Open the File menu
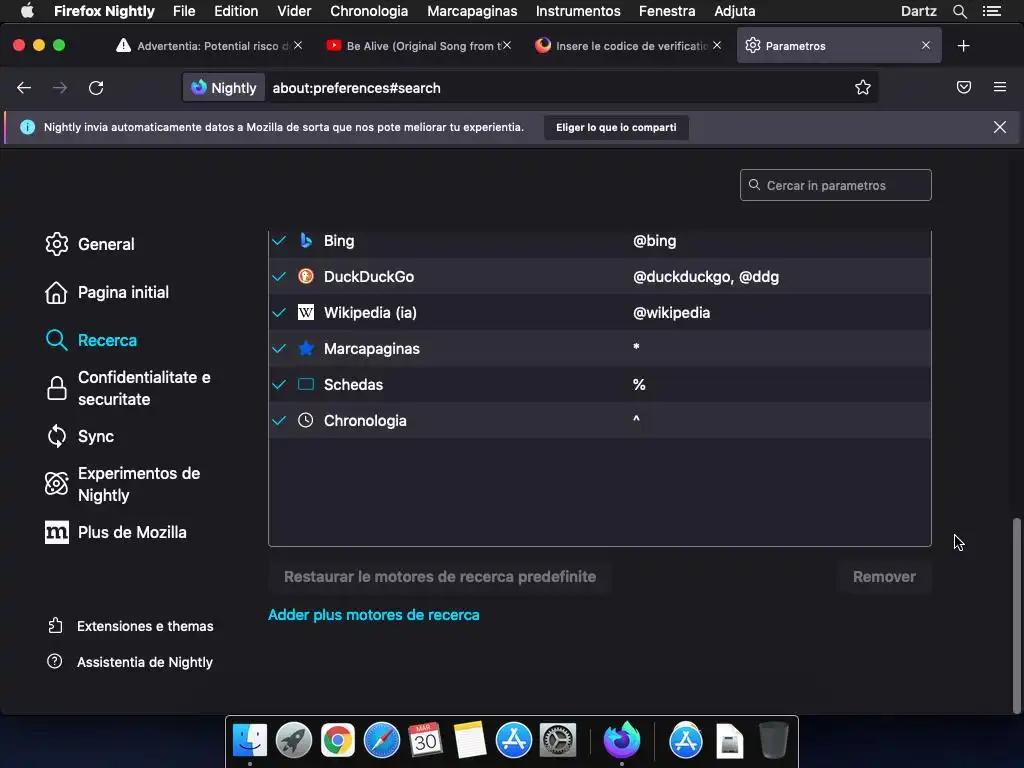Screen dimensions: 1024x768 (x=184, y=11)
